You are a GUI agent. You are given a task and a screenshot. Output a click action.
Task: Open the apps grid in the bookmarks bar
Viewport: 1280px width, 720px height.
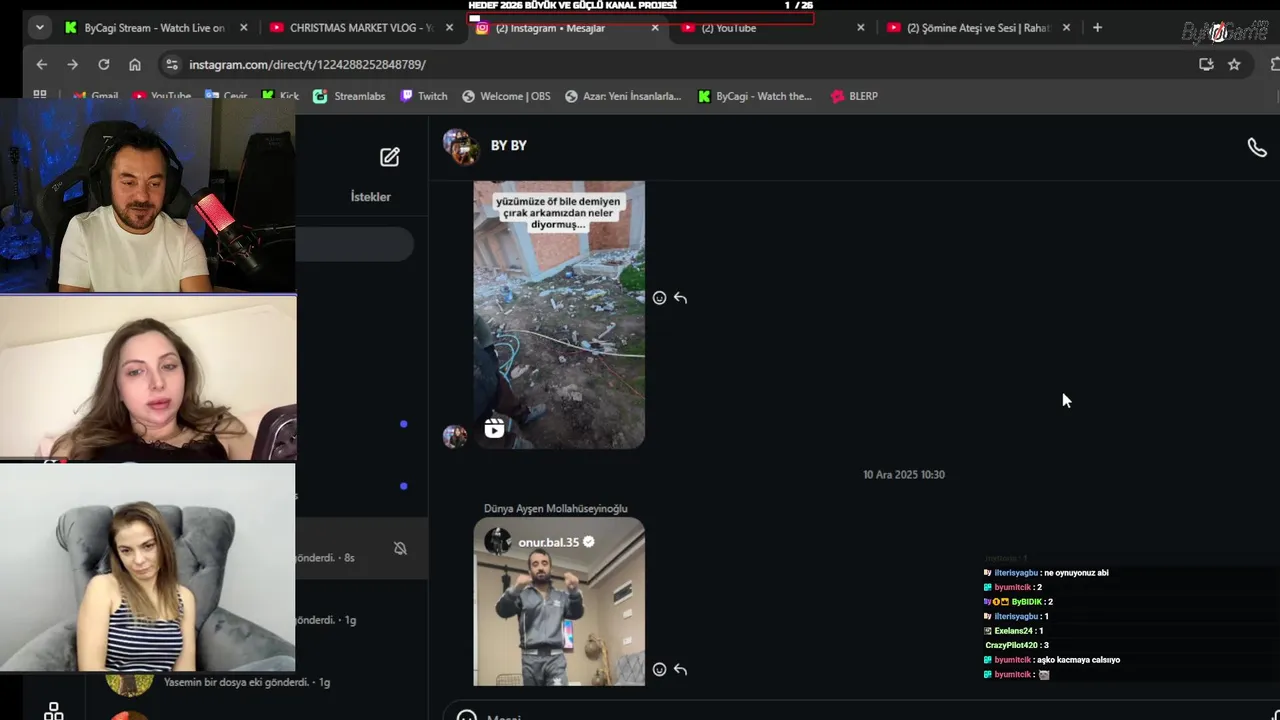(40, 95)
